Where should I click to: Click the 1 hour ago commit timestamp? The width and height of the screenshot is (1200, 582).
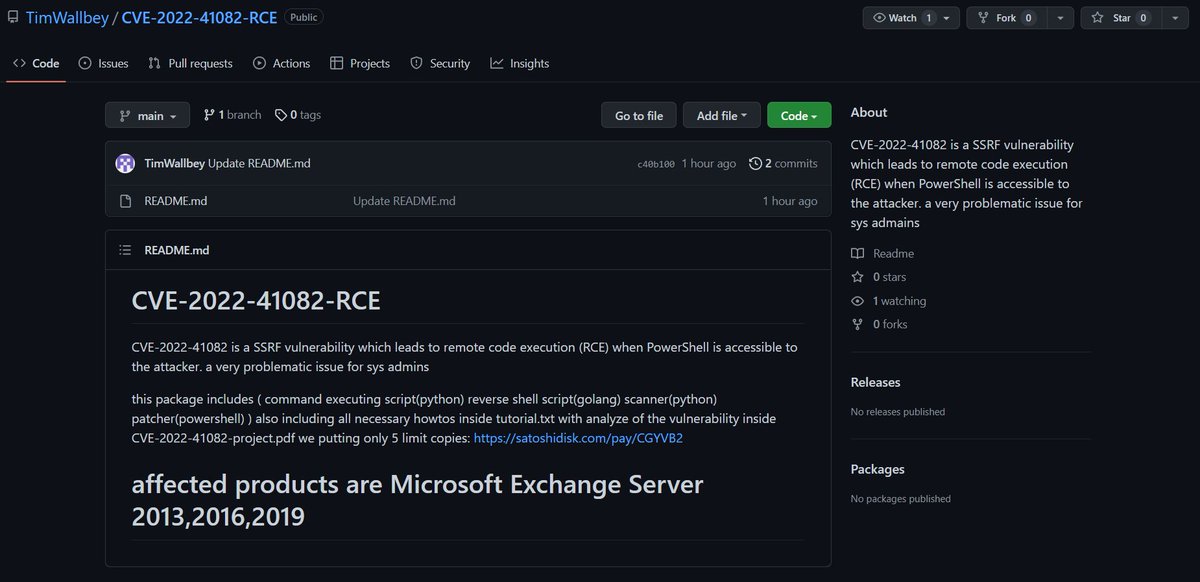pyautogui.click(x=708, y=163)
